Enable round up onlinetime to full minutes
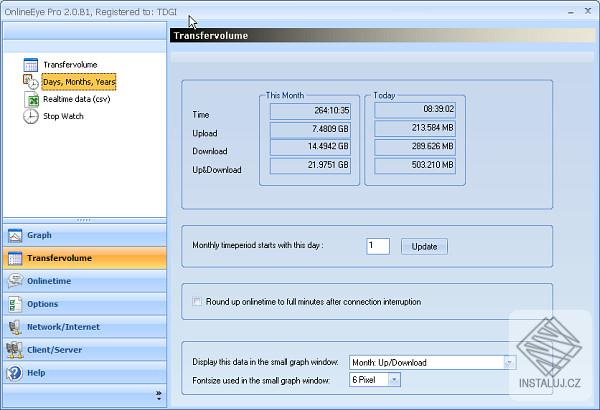 coord(197,302)
